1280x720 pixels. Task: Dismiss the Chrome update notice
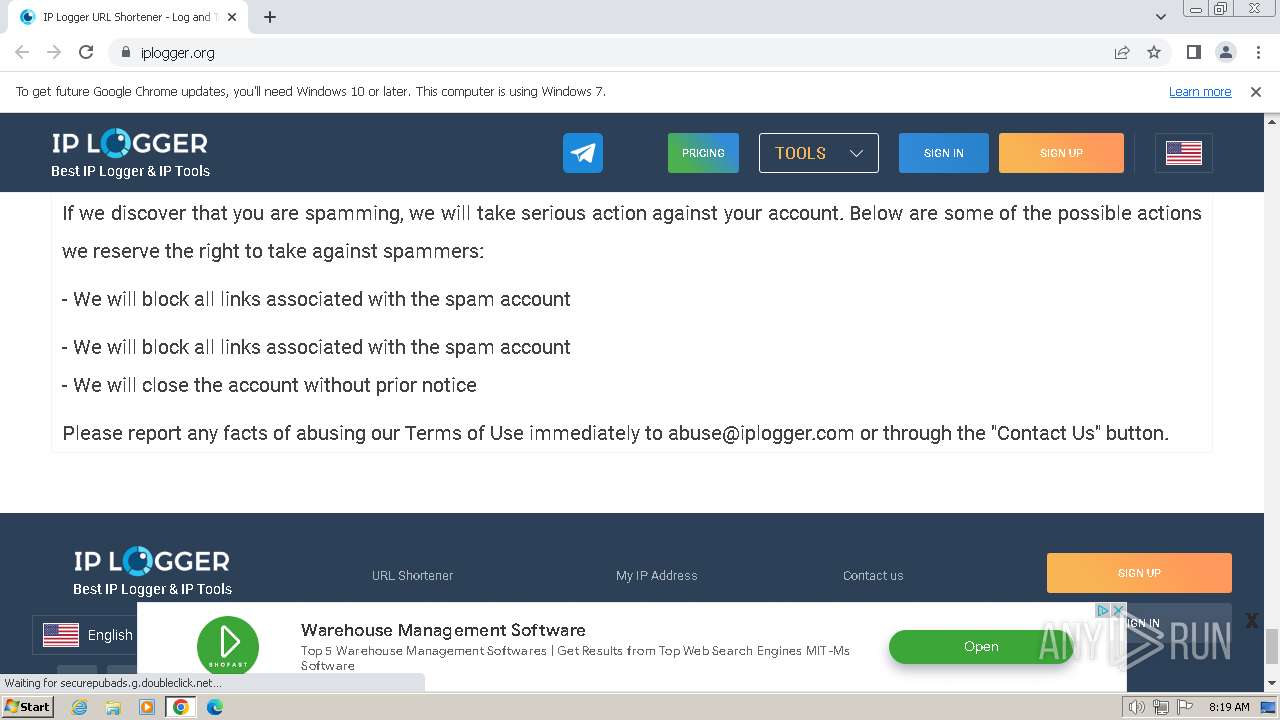click(1256, 91)
